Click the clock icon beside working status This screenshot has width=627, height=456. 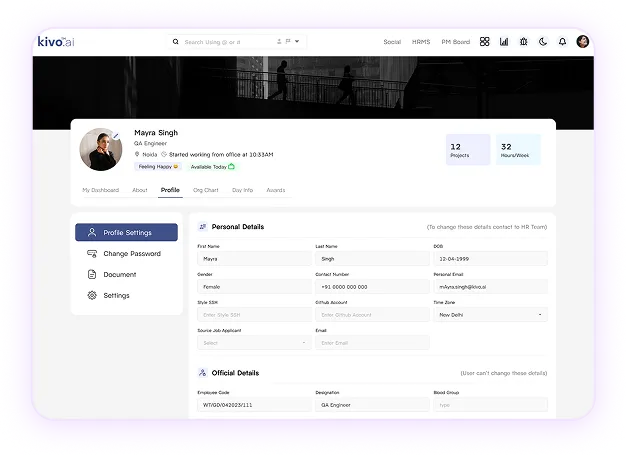[164, 154]
